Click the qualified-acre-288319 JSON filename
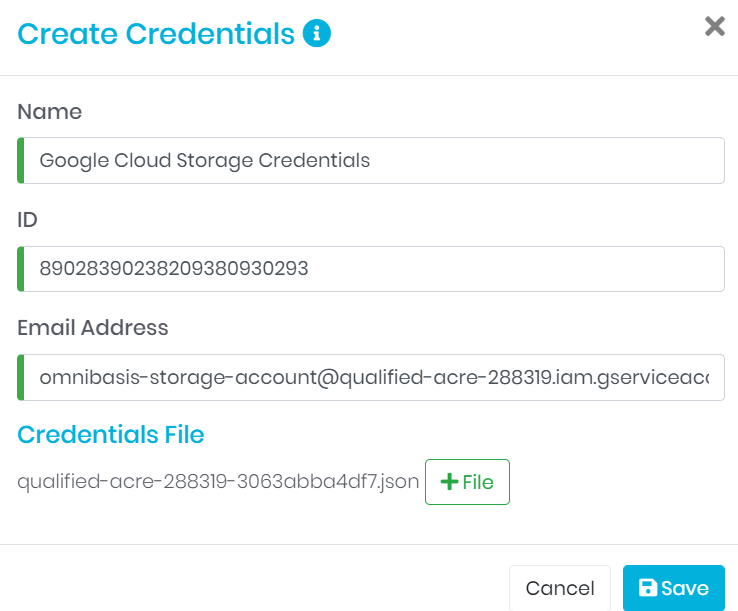This screenshot has height=611, width=738. pos(218,482)
